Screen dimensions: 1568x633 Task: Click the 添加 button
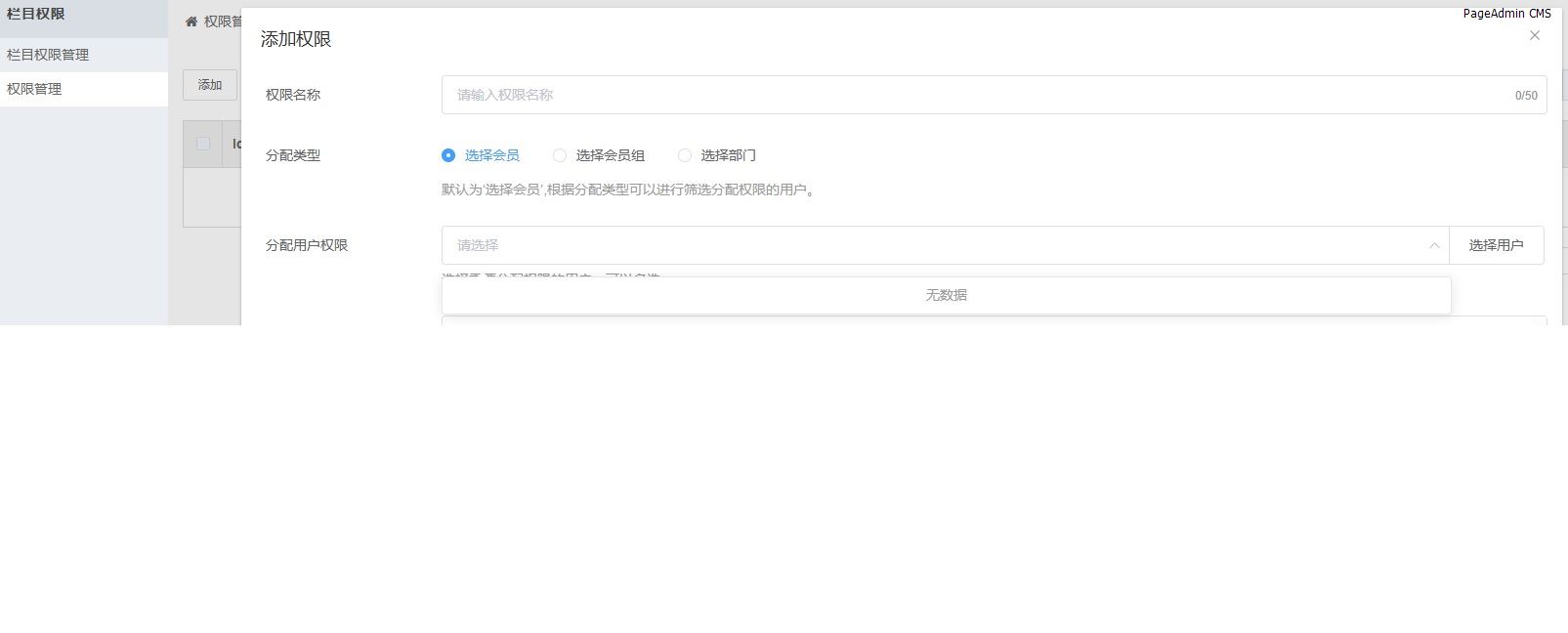pyautogui.click(x=210, y=85)
